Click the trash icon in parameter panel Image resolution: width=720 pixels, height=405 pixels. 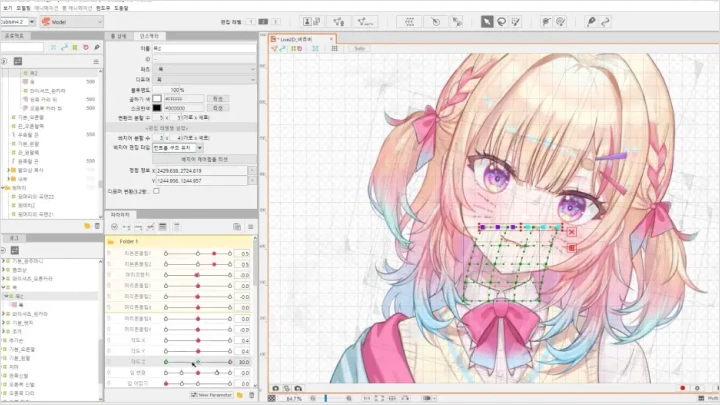tap(250, 394)
